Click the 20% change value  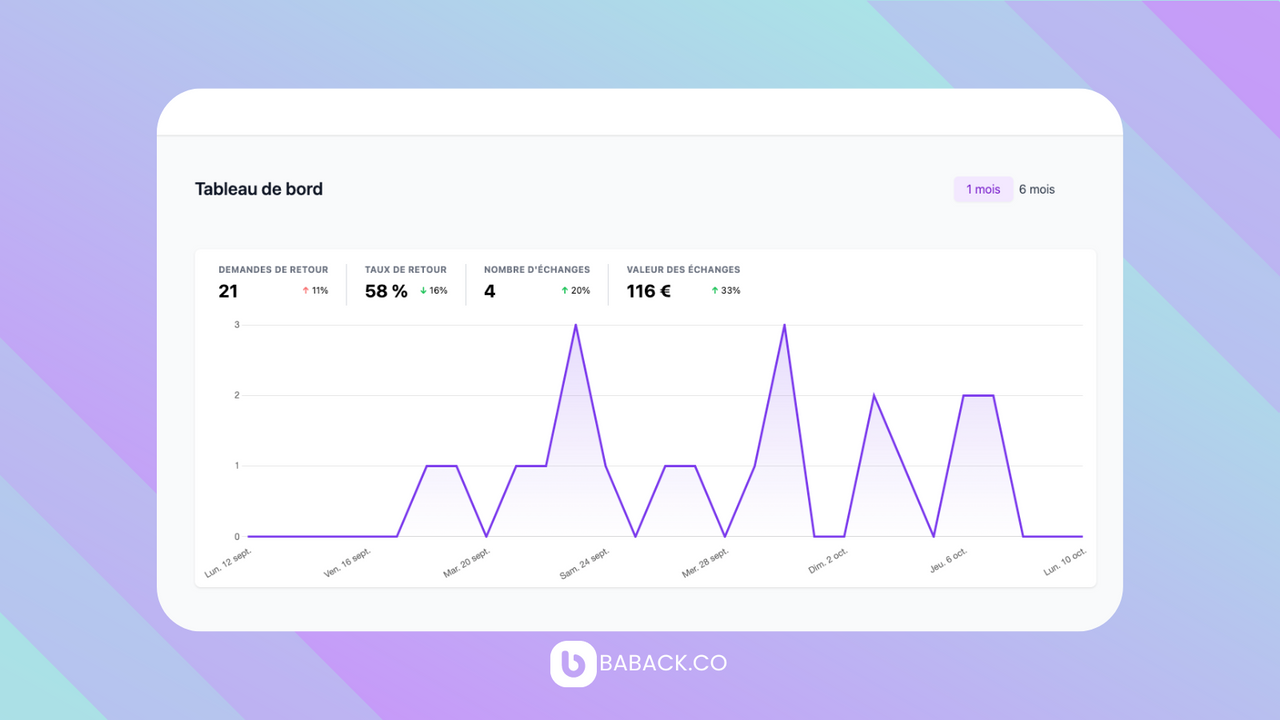(581, 291)
